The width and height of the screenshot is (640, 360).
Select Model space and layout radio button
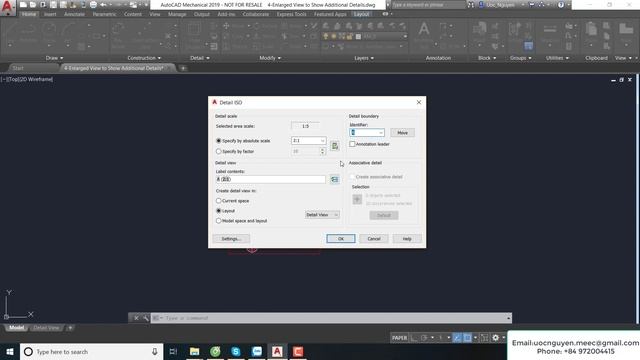coord(218,221)
